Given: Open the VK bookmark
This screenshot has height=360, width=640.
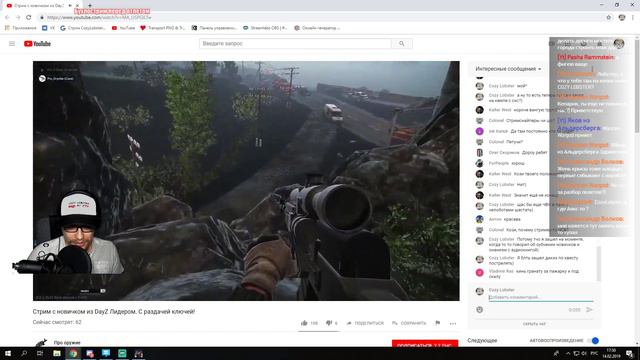Looking at the screenshot, I should pos(48,28).
